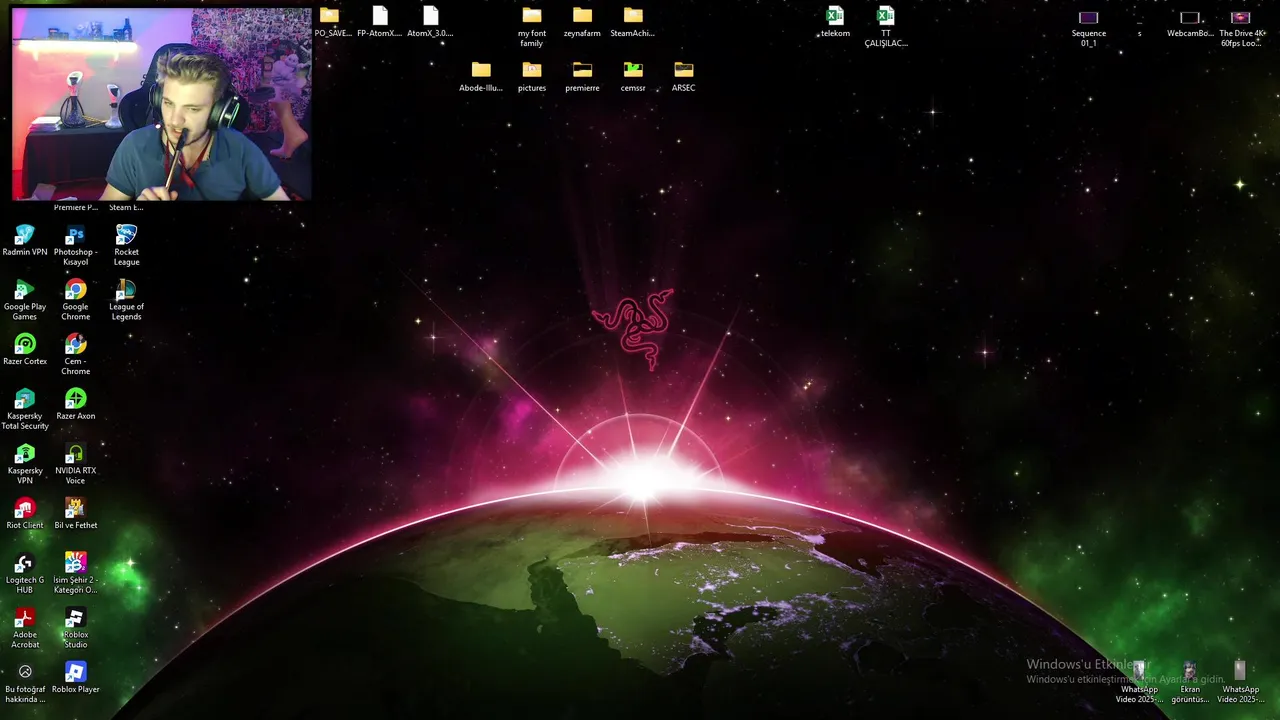Launch Roblox Studio shortcut
The image size is (1280, 720).
point(75,629)
